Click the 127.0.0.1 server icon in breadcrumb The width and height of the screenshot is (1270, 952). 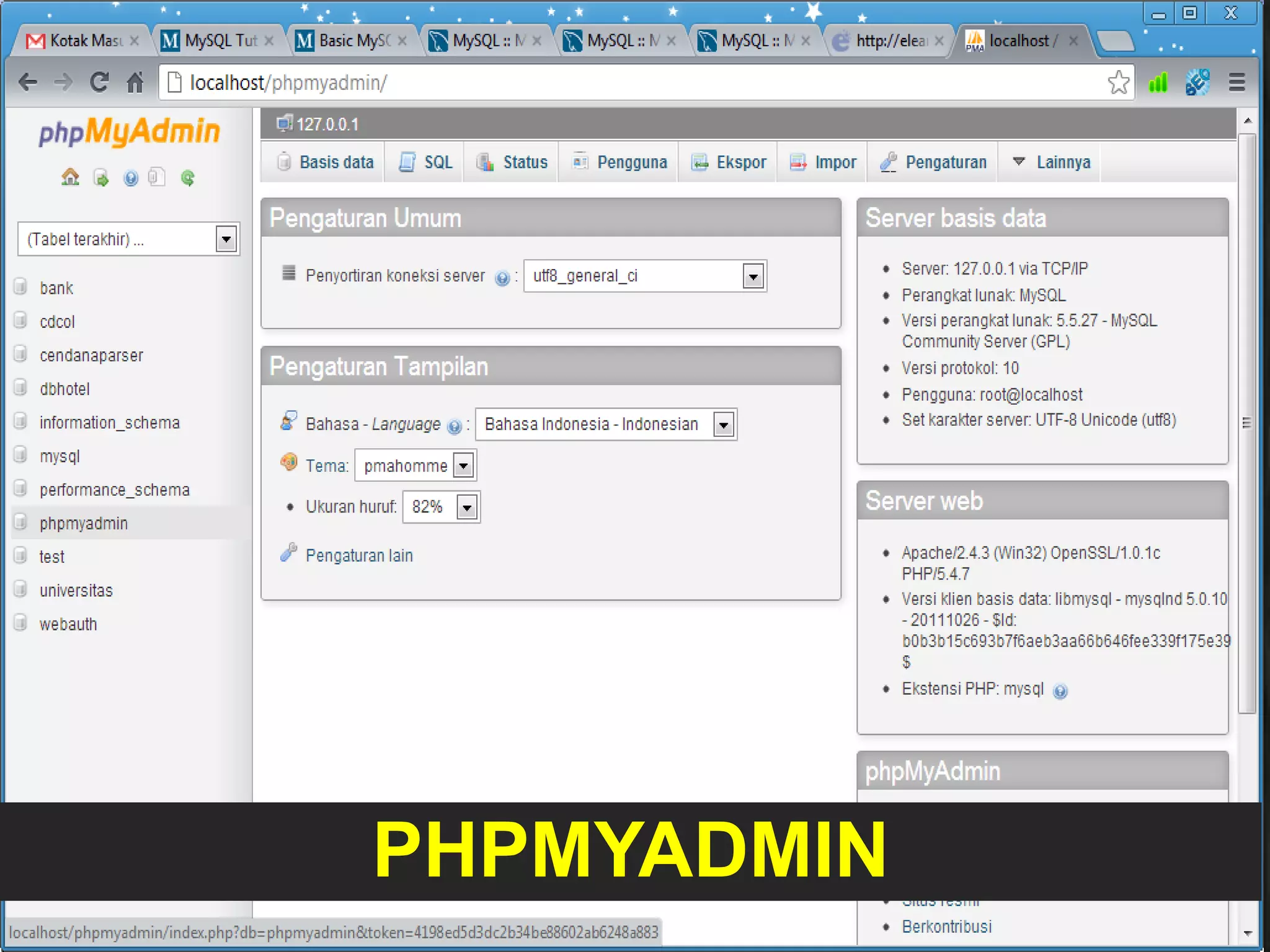[285, 123]
